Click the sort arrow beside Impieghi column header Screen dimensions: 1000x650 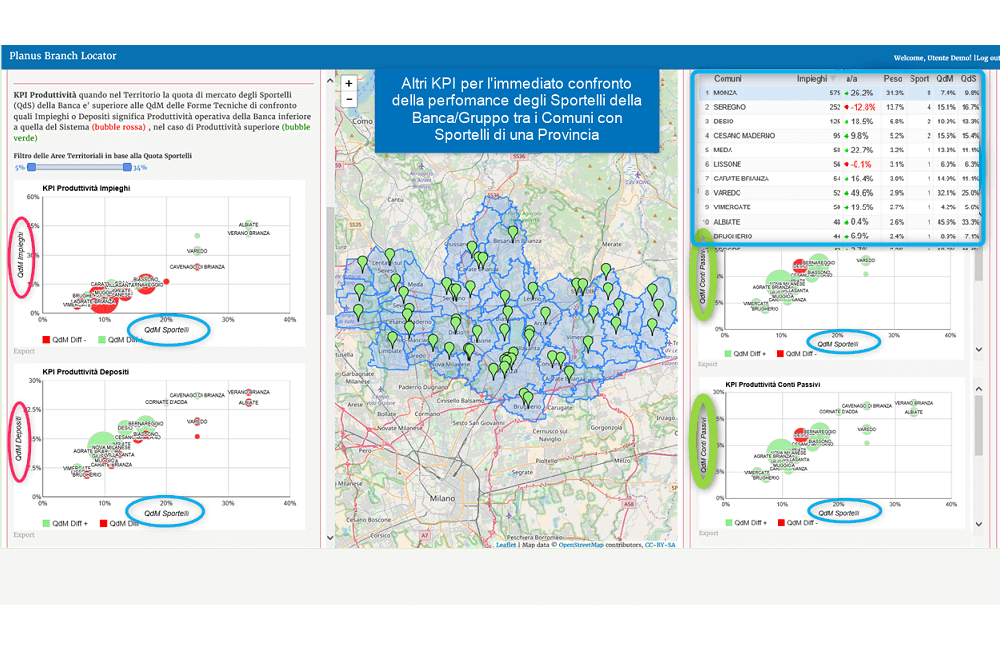pyautogui.click(x=833, y=78)
